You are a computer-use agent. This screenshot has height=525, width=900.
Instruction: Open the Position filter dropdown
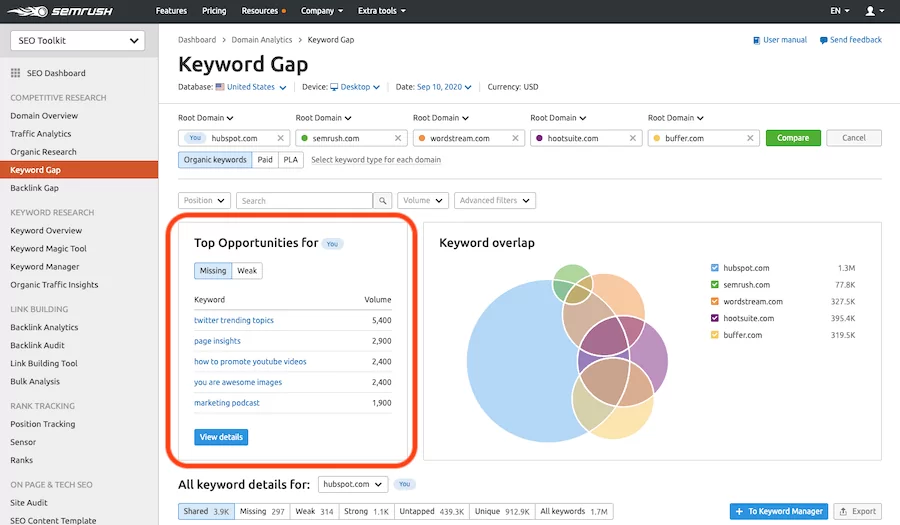pos(204,200)
